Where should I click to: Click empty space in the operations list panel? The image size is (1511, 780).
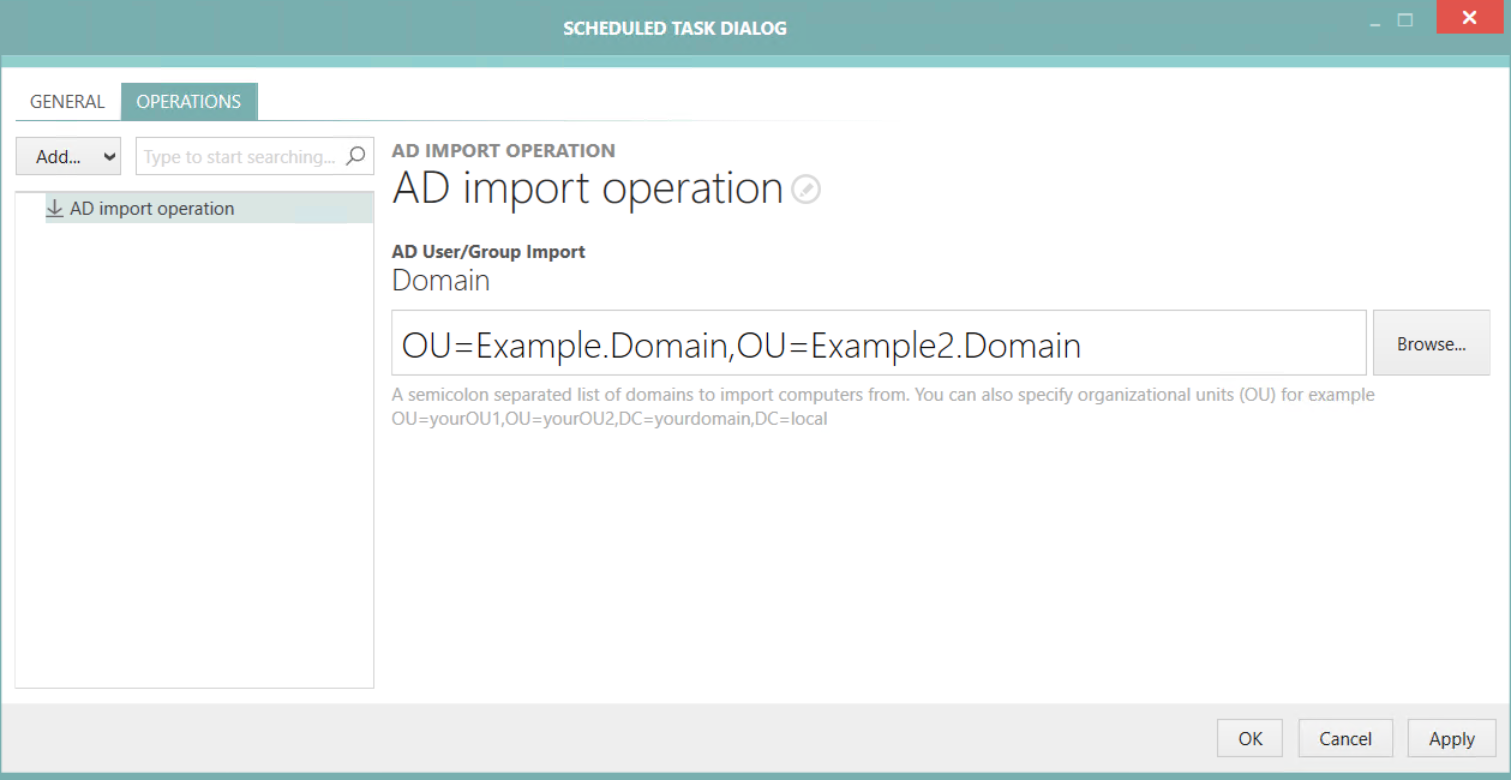[195, 450]
